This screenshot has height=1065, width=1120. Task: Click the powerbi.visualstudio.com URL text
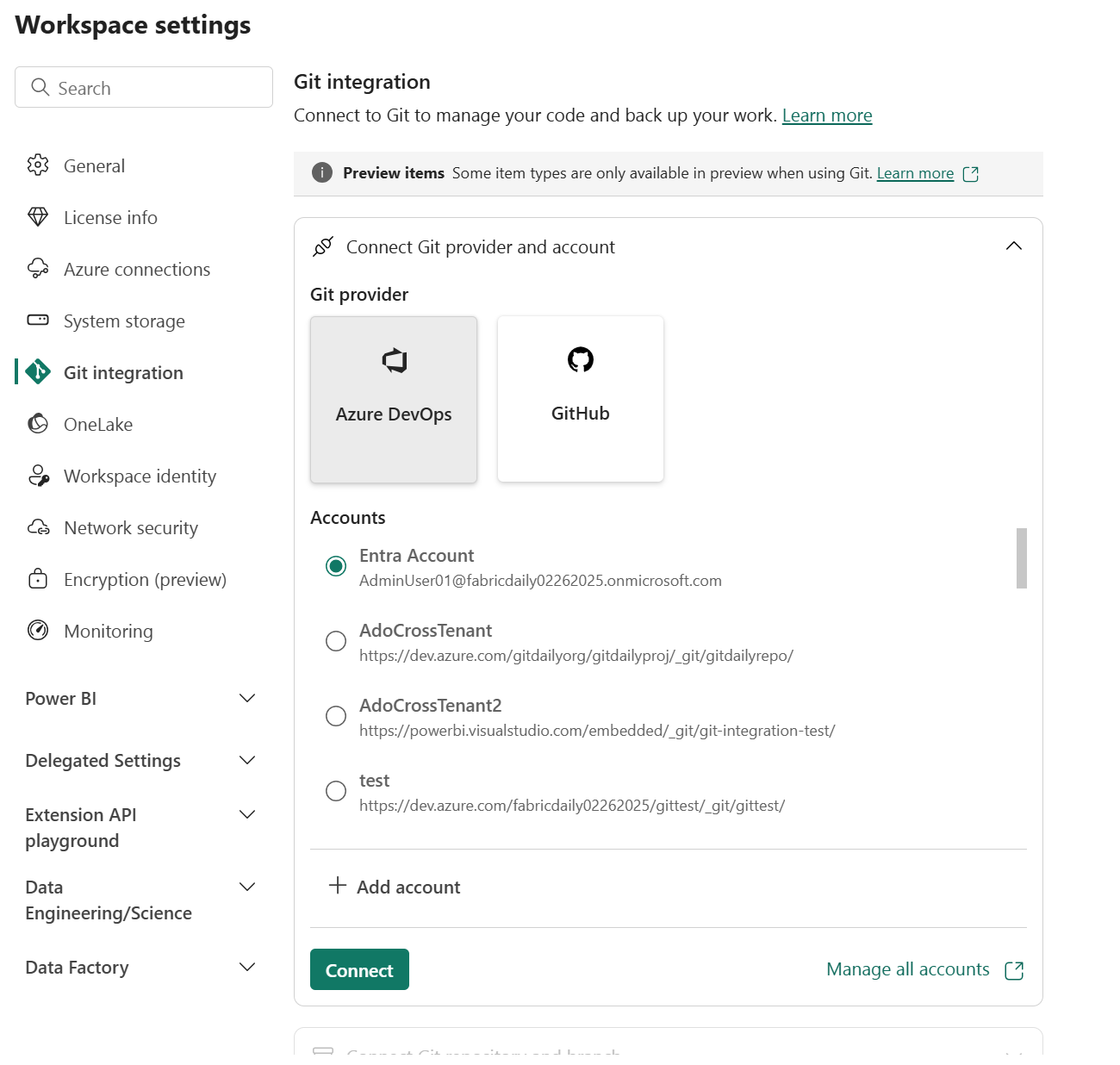[597, 731]
